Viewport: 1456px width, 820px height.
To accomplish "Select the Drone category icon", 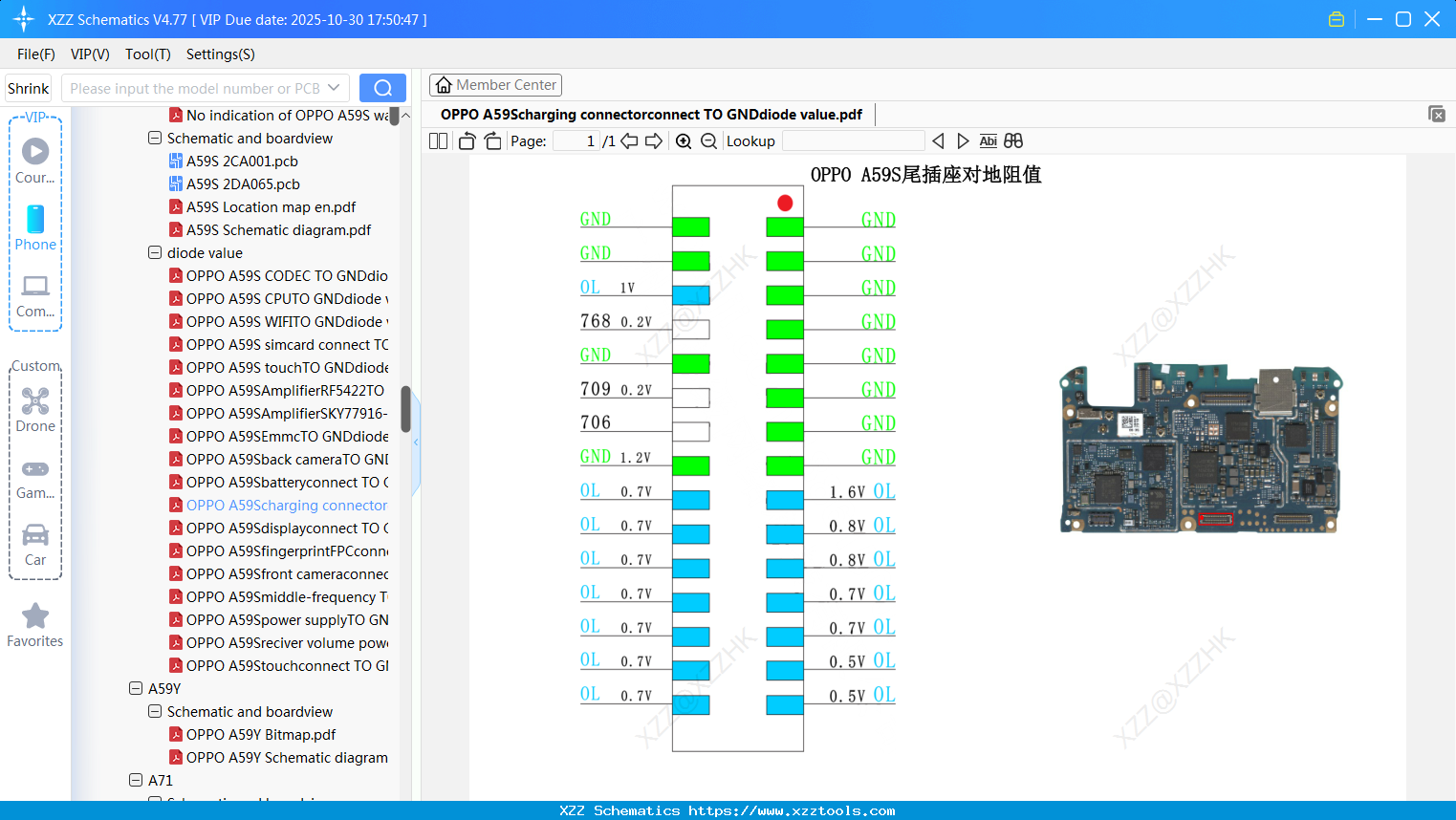I will (34, 400).
